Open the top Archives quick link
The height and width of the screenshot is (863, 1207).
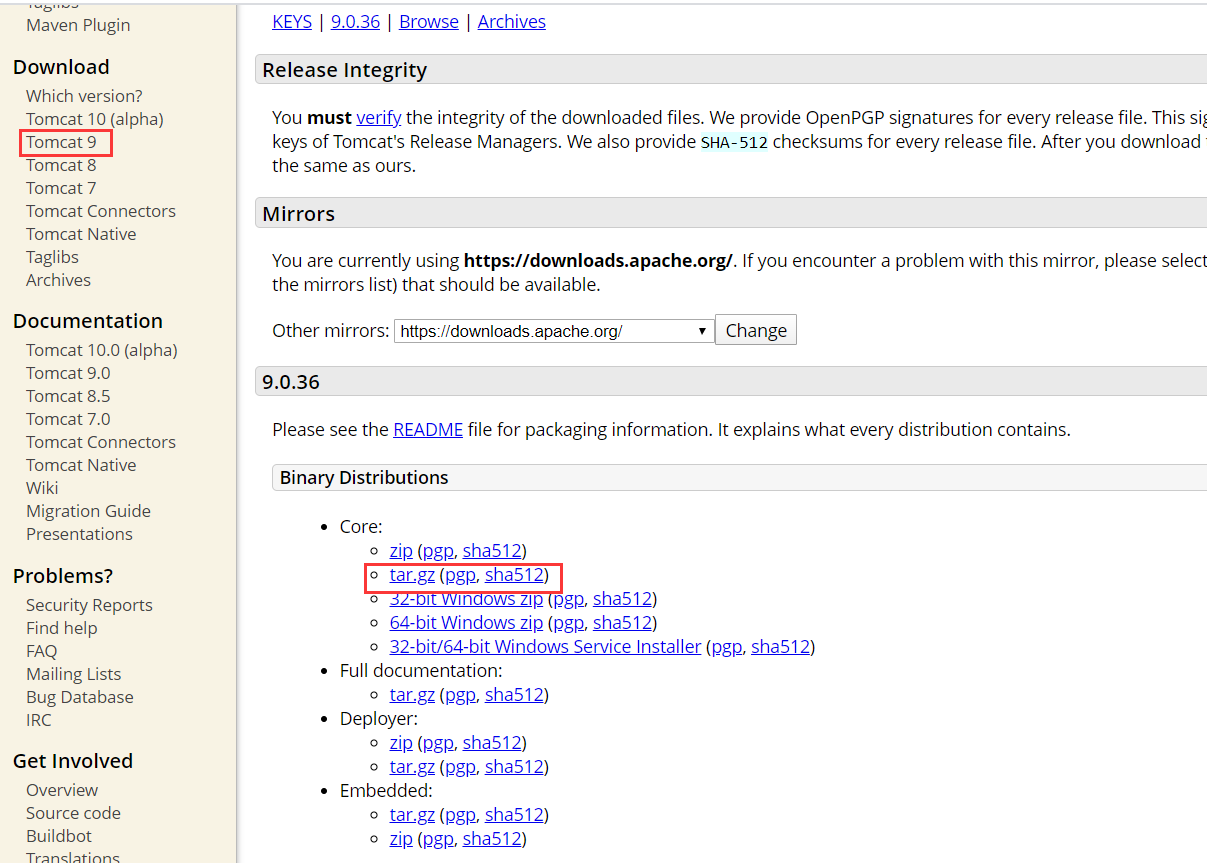[512, 21]
